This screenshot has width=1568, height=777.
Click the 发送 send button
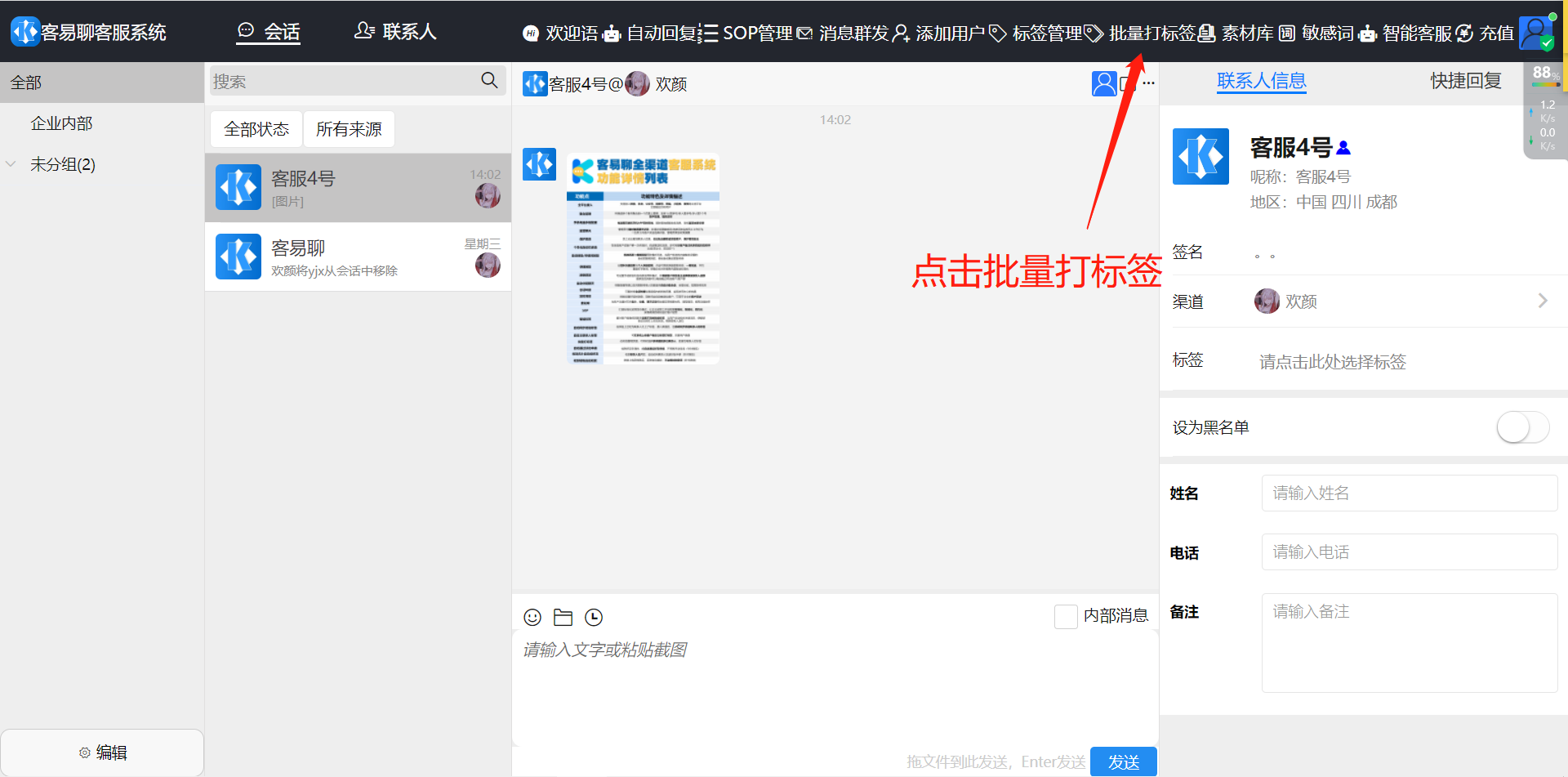[x=1124, y=761]
